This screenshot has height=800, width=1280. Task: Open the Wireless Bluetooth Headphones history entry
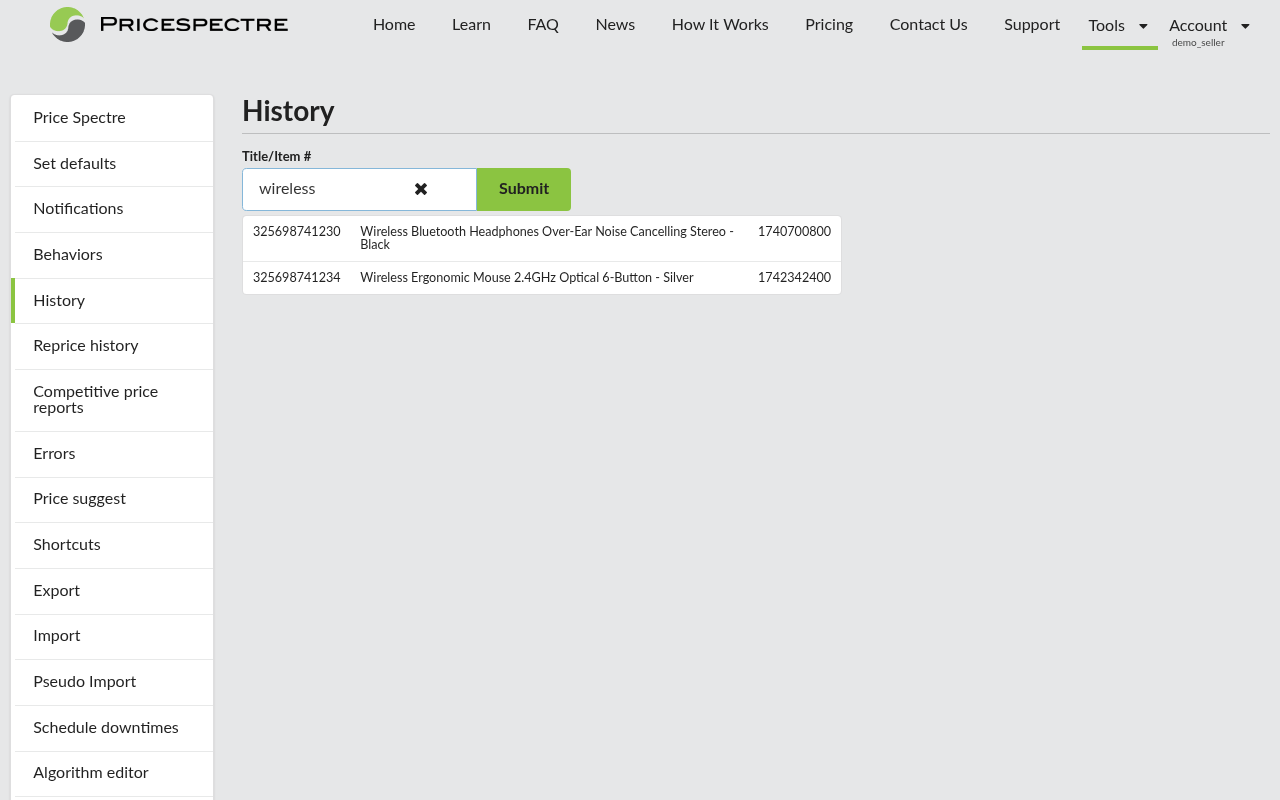click(541, 238)
